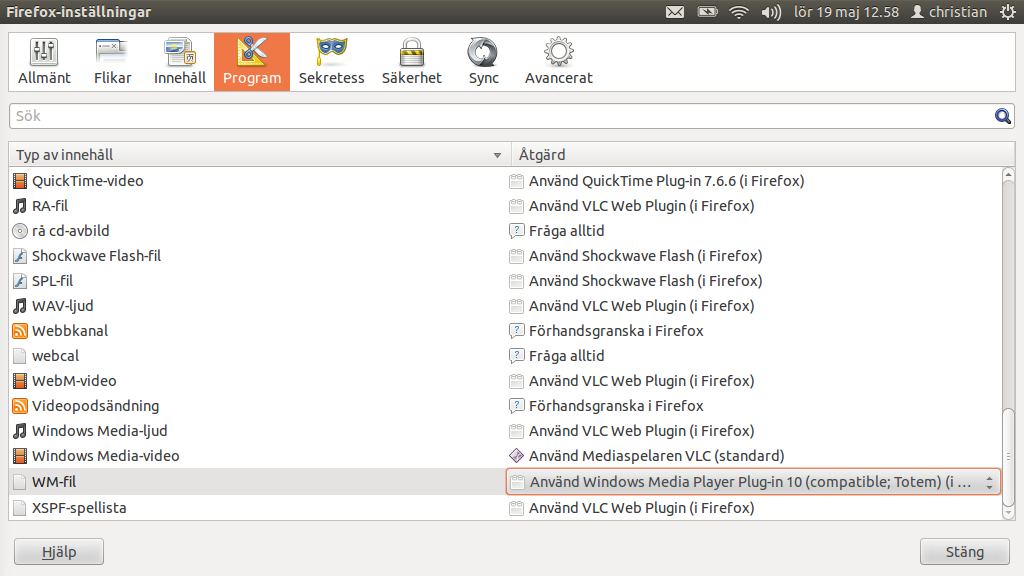Screen dimensions: 1024x576
Task: Open the Avancerat pane
Action: pos(558,61)
